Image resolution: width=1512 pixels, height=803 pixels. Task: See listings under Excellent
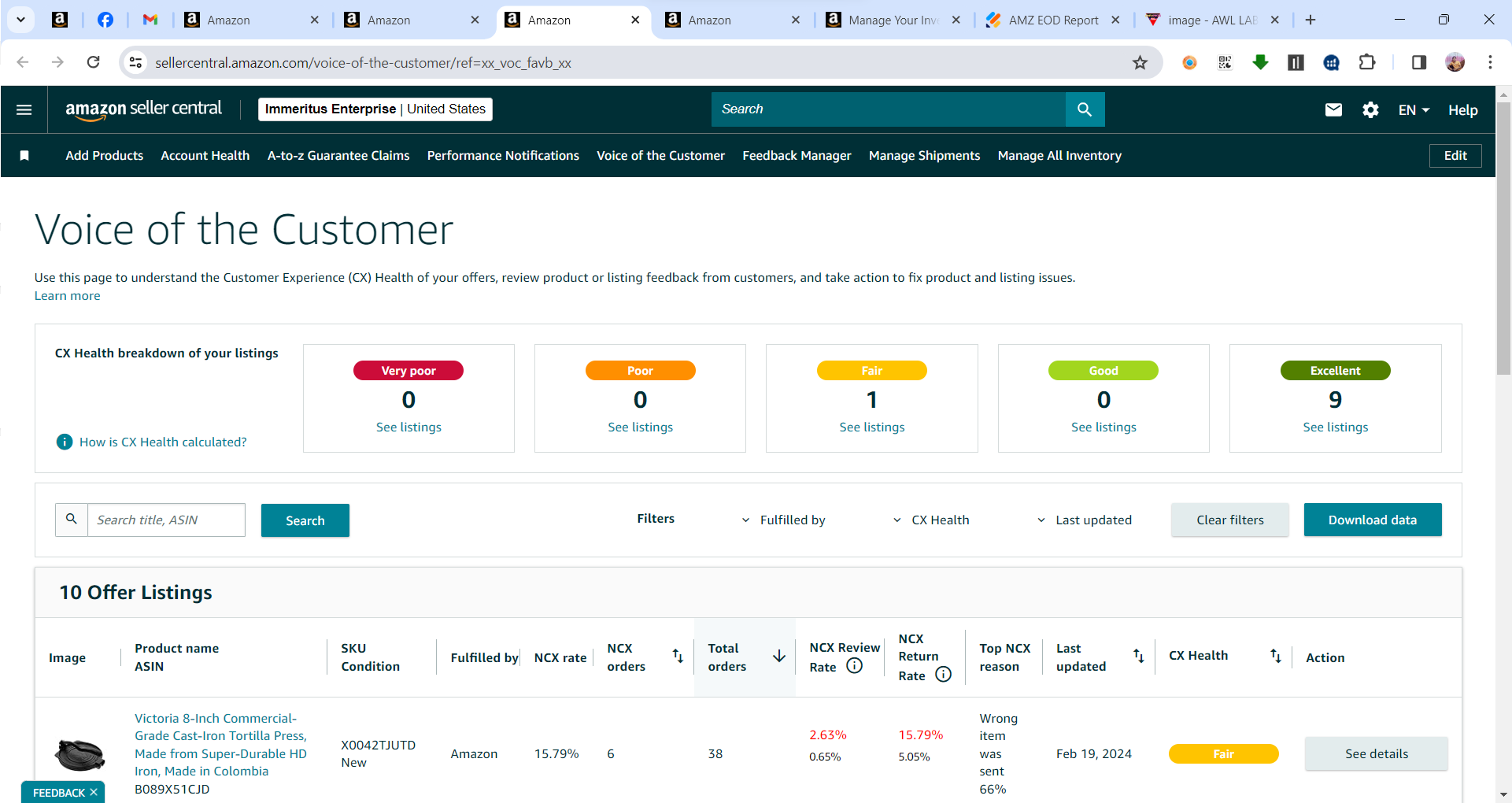1336,427
